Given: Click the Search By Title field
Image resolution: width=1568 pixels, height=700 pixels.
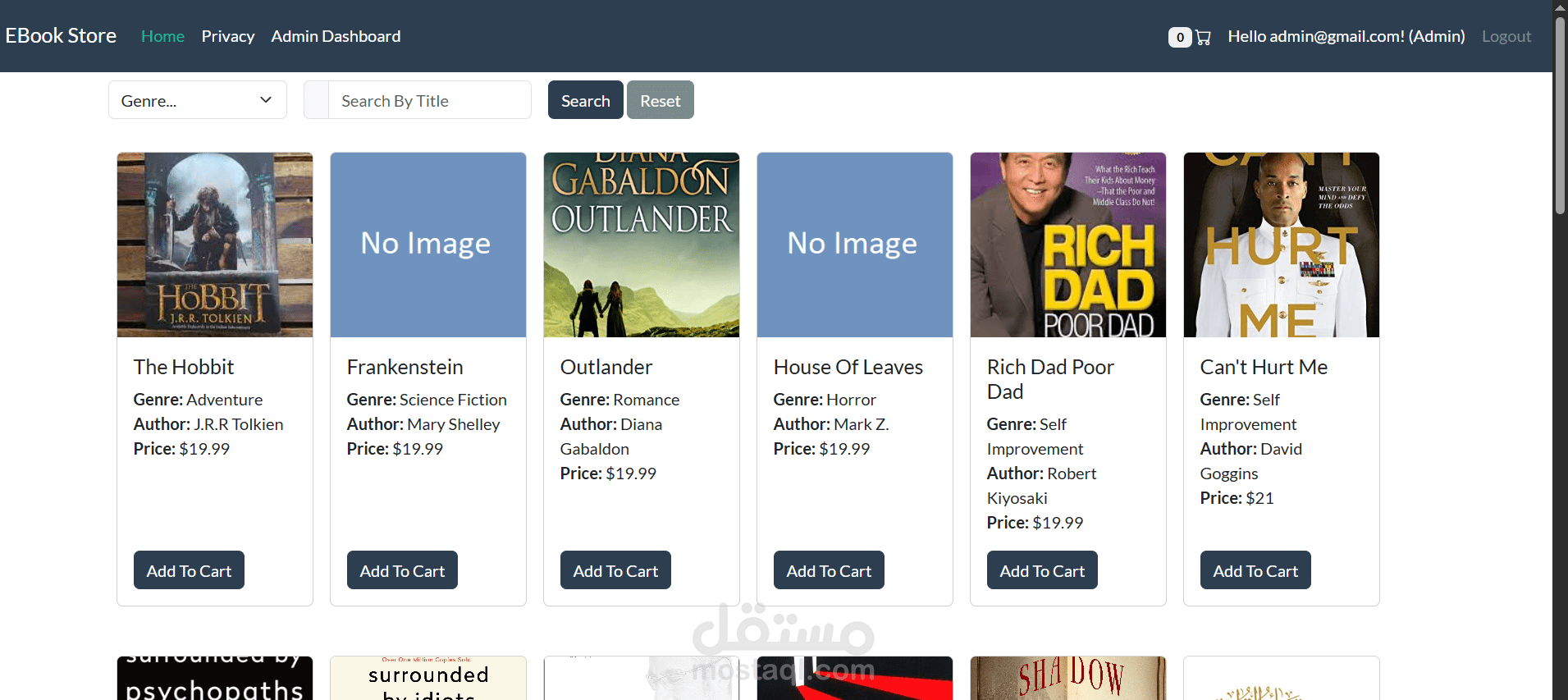Looking at the screenshot, I should pos(429,100).
